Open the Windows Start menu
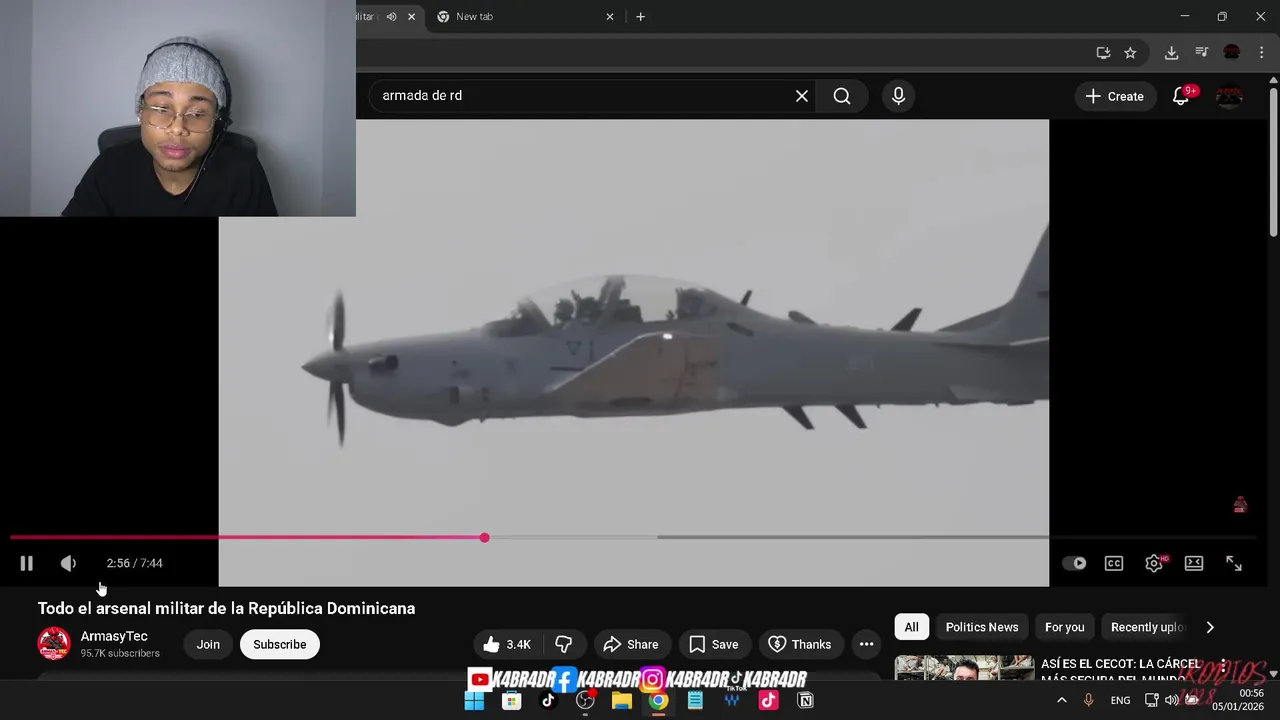 click(x=474, y=701)
